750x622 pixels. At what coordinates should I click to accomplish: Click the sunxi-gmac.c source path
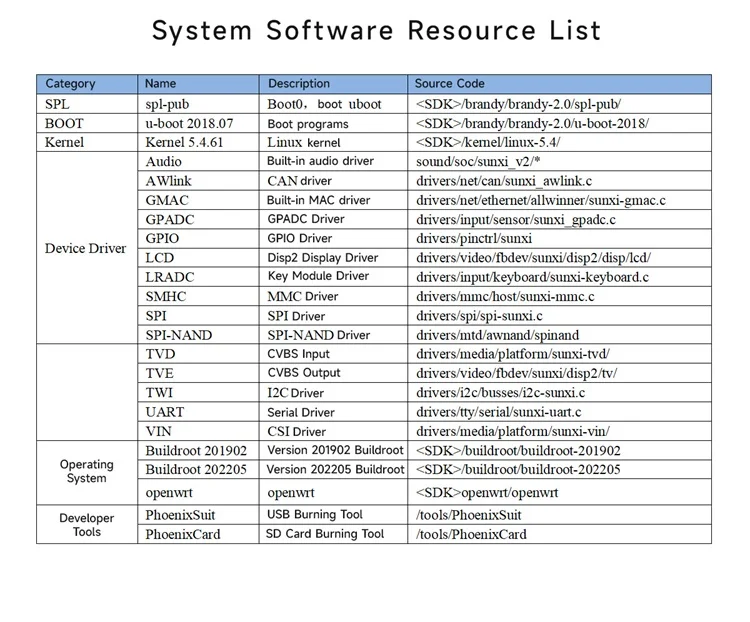tap(541, 200)
